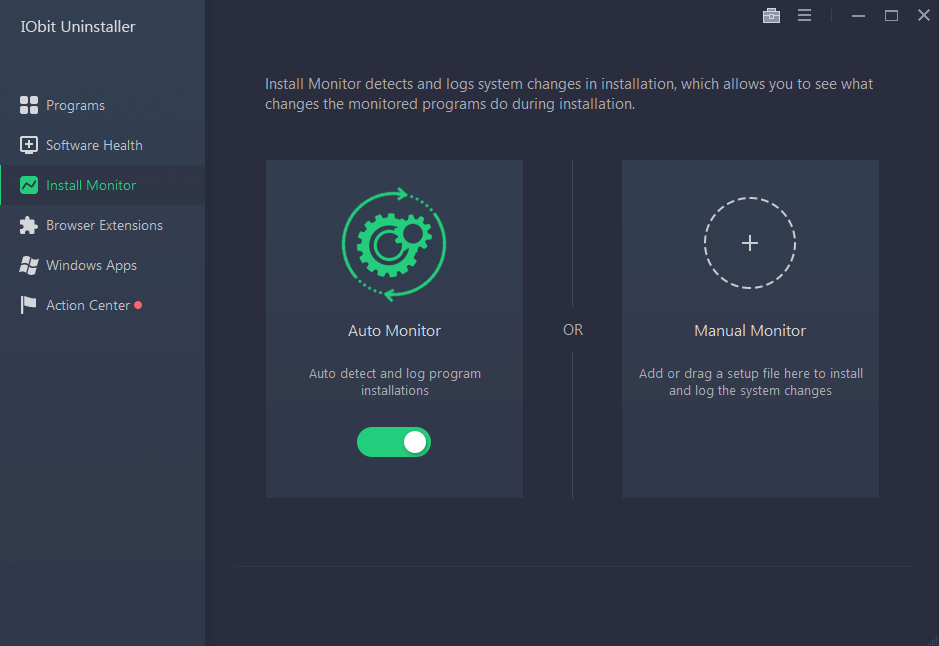Click the IObit Uninstaller title

78,26
